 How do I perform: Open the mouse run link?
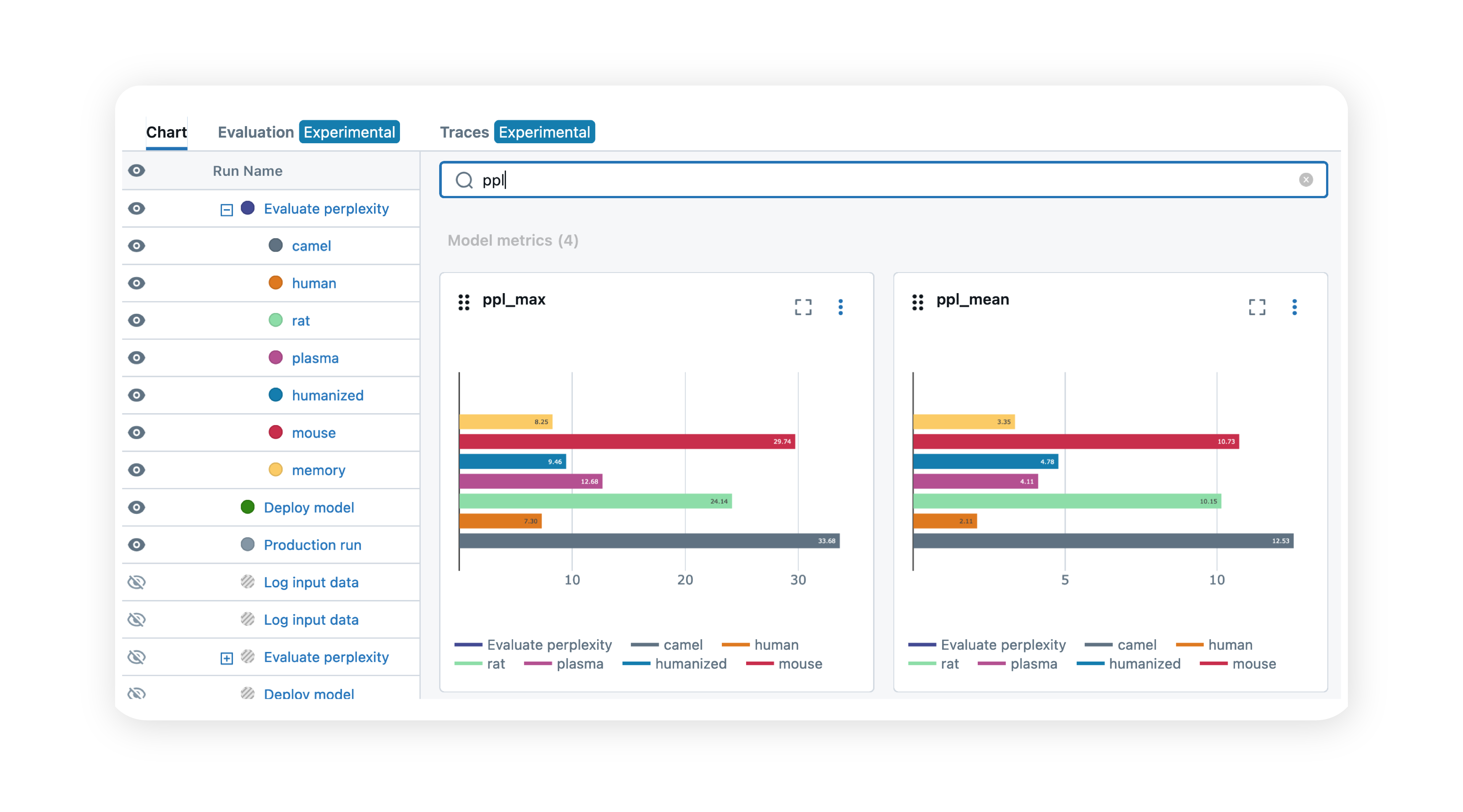(314, 433)
